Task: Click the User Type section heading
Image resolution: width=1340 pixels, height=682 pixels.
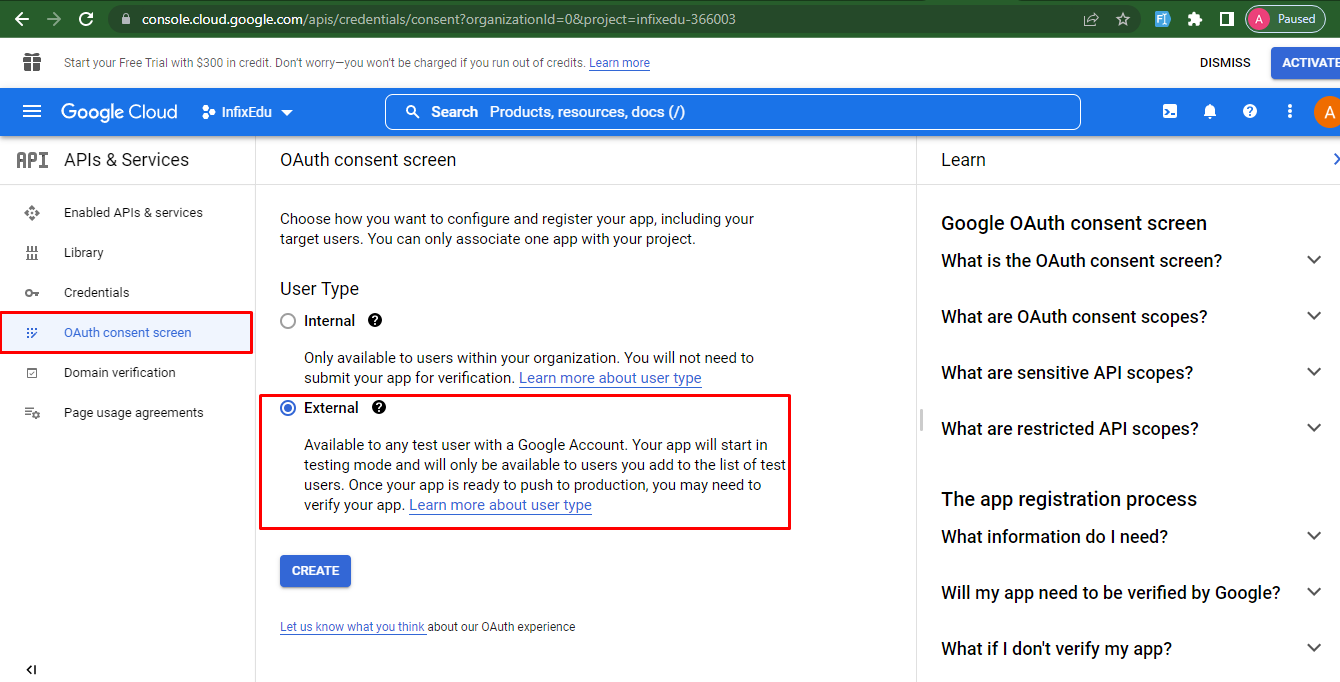Action: [319, 289]
